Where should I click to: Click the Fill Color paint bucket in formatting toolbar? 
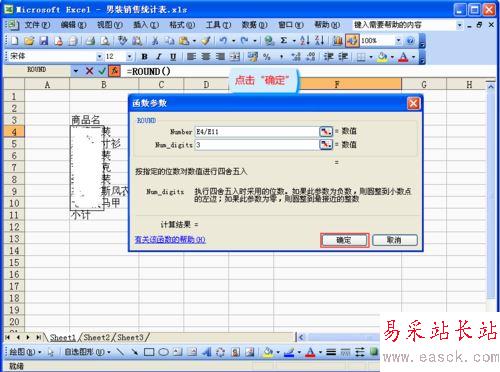click(x=382, y=57)
